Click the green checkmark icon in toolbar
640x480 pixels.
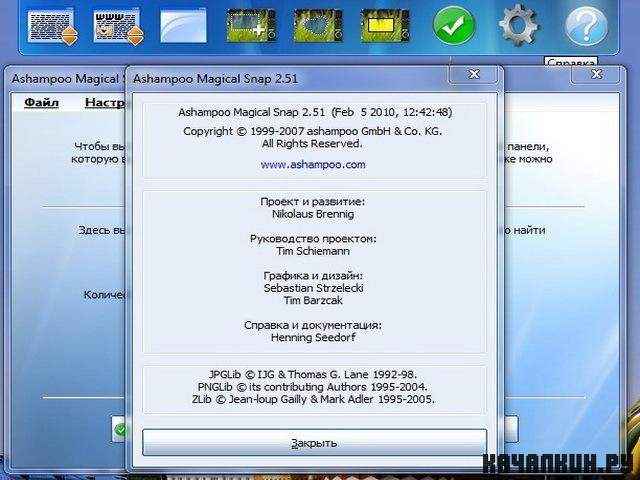(454, 25)
